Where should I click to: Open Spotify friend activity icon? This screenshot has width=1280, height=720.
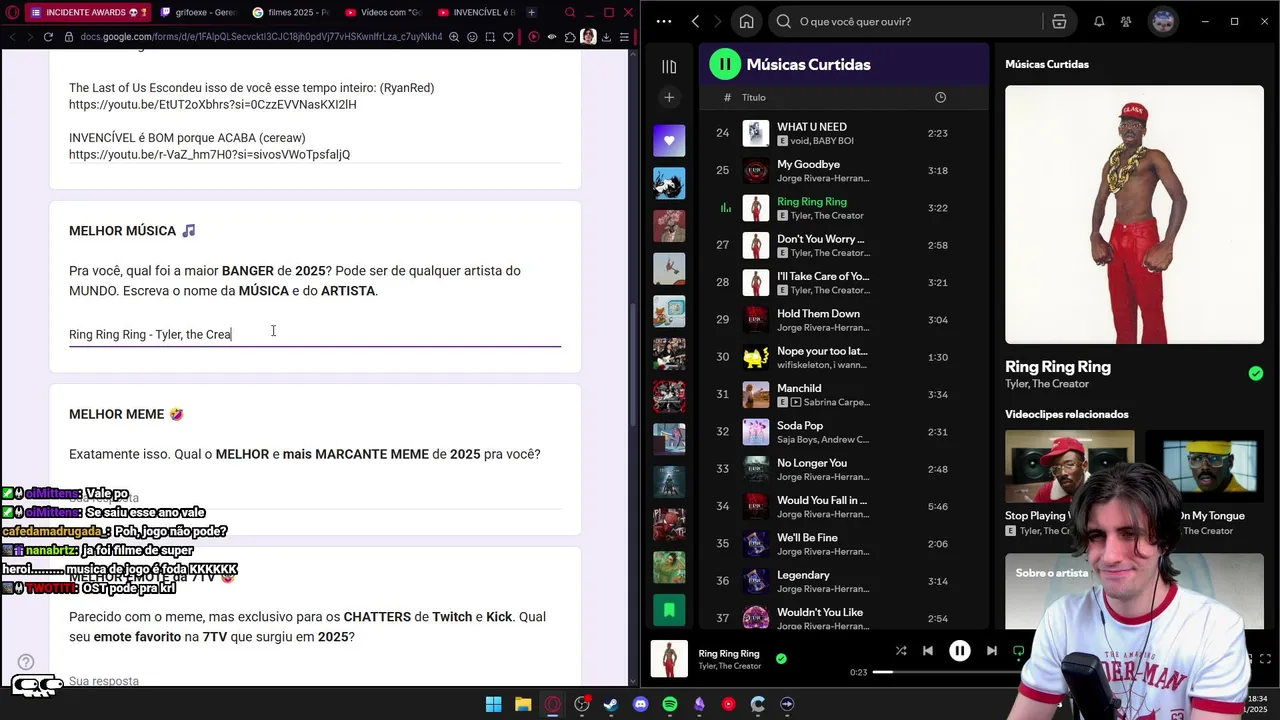pyautogui.click(x=1127, y=21)
